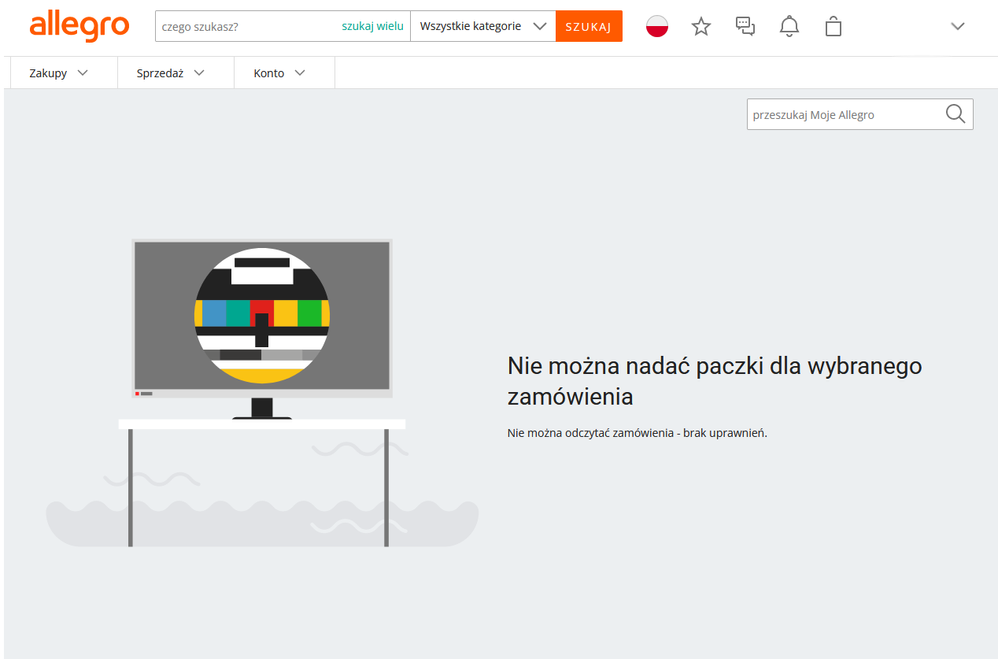
Task: Expand the Wszystkie kategorie dropdown
Action: click(483, 26)
